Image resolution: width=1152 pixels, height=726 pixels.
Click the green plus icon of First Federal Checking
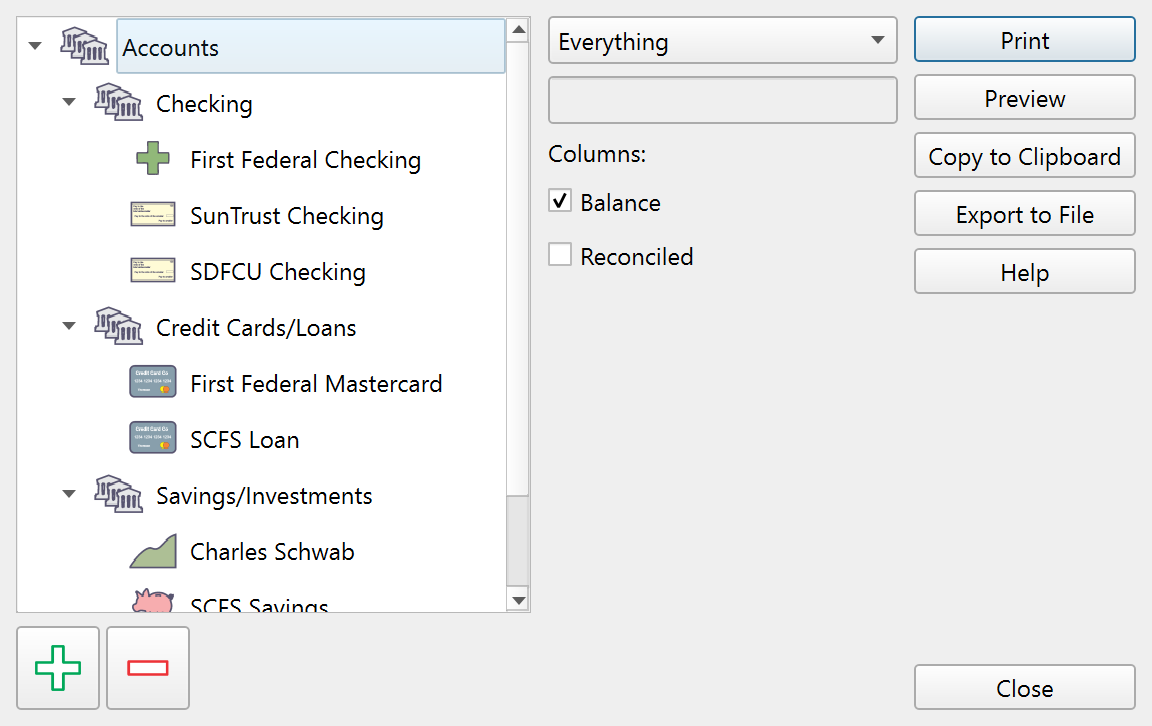click(x=153, y=158)
